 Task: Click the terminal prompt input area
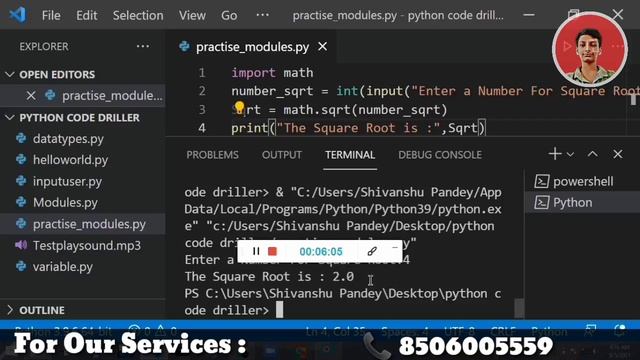[280, 310]
